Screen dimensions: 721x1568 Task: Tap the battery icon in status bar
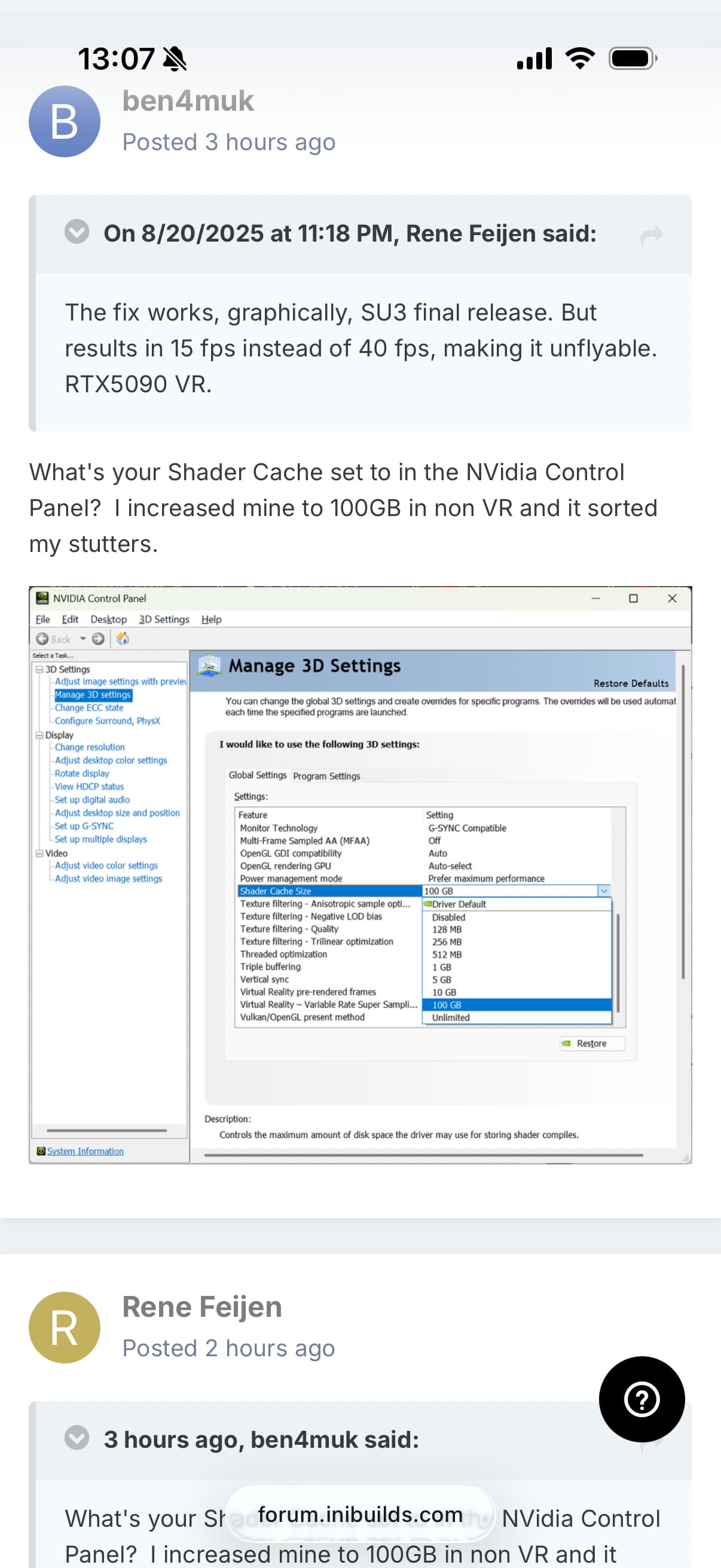[633, 59]
